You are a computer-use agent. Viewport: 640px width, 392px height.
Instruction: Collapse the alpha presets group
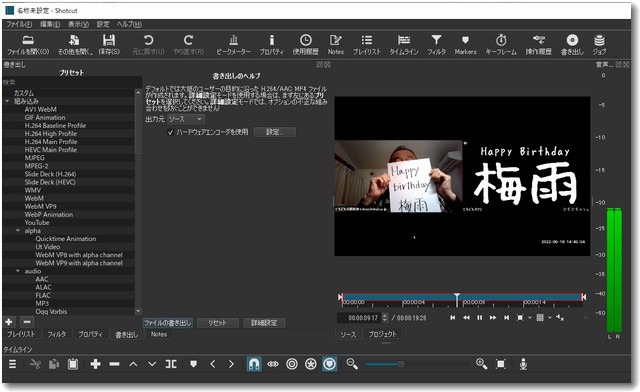coord(18,231)
